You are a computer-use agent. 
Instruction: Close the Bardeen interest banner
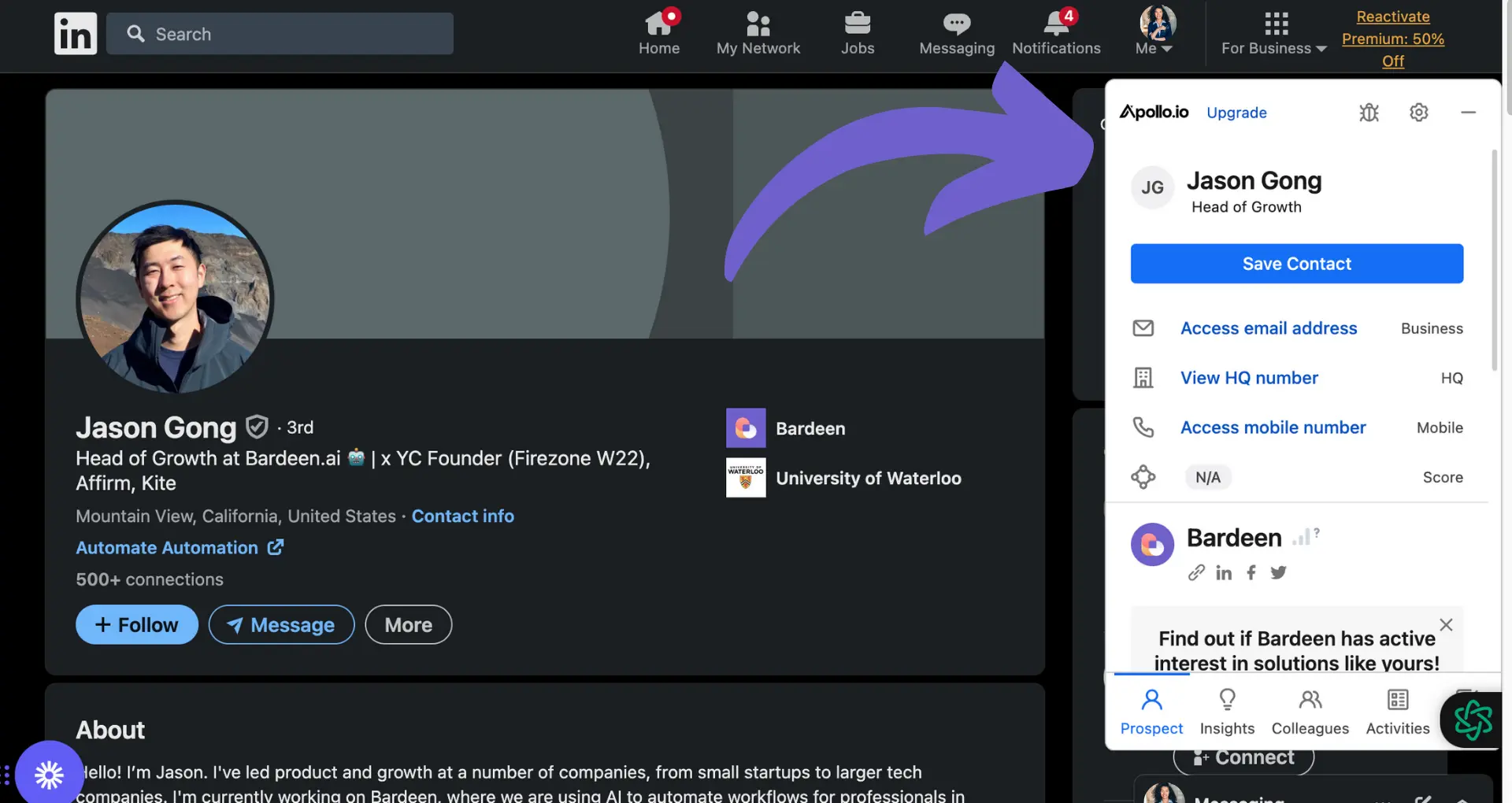(x=1446, y=624)
